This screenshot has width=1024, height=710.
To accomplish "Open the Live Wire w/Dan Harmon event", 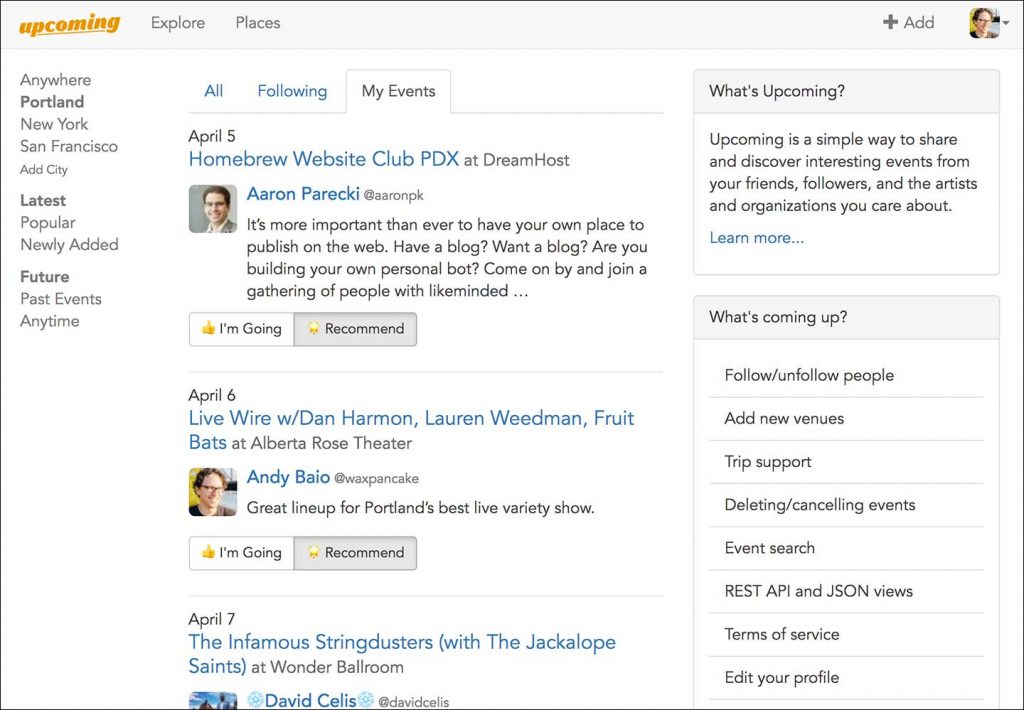I will click(x=411, y=430).
